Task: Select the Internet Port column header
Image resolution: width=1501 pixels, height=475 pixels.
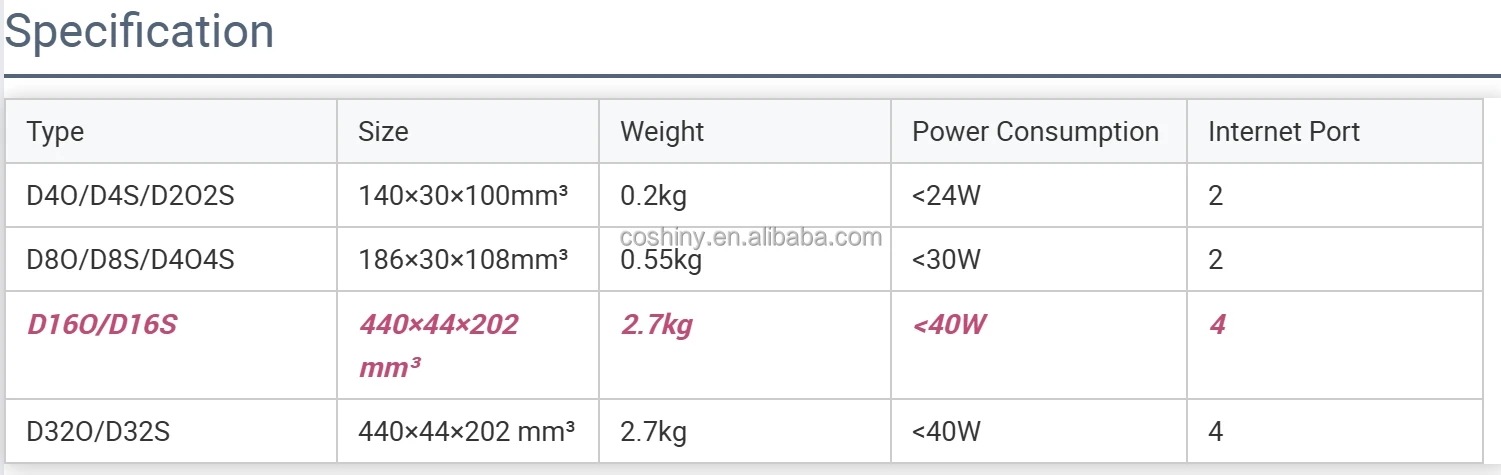Action: tap(1284, 132)
